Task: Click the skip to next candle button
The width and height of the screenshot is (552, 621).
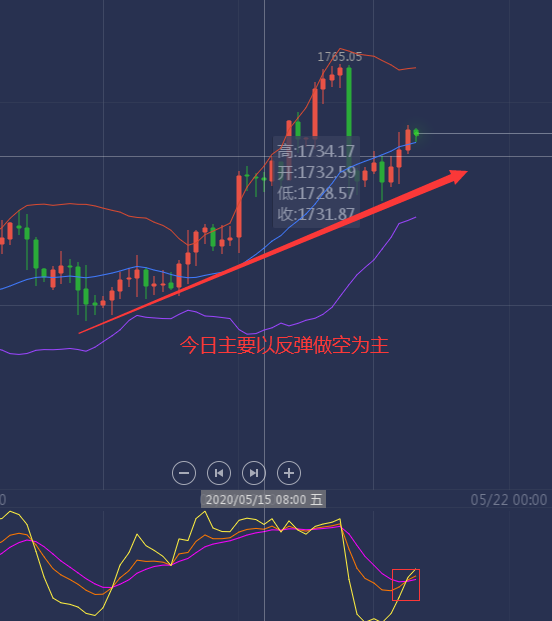Action: 254,473
